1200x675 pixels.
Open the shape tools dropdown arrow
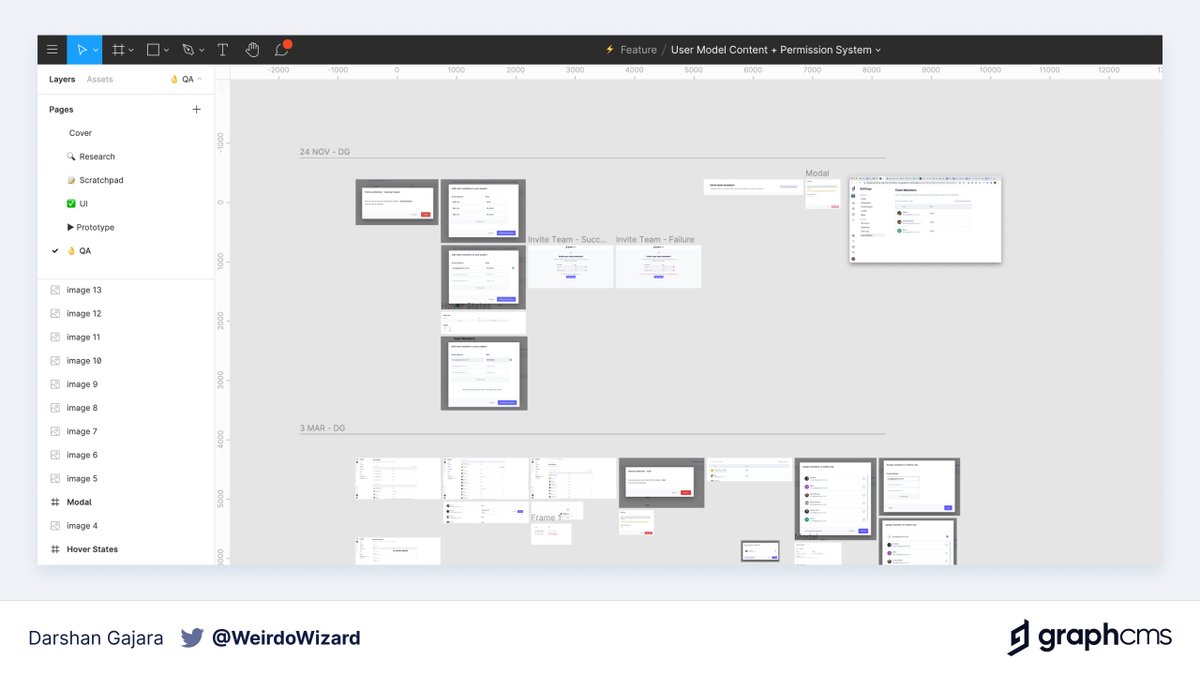166,50
